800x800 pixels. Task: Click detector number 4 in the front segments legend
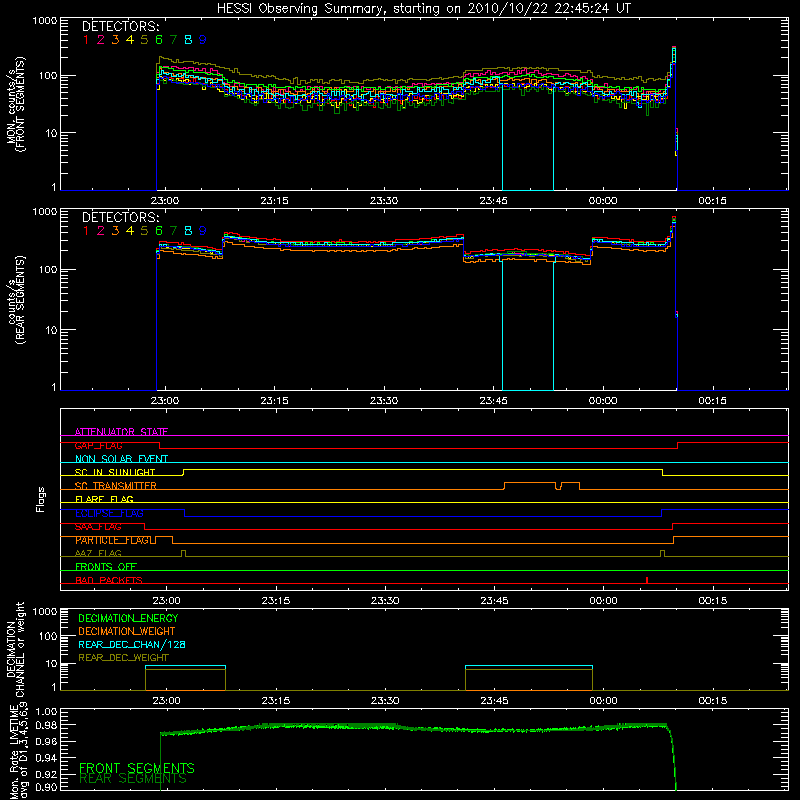pyautogui.click(x=130, y=40)
